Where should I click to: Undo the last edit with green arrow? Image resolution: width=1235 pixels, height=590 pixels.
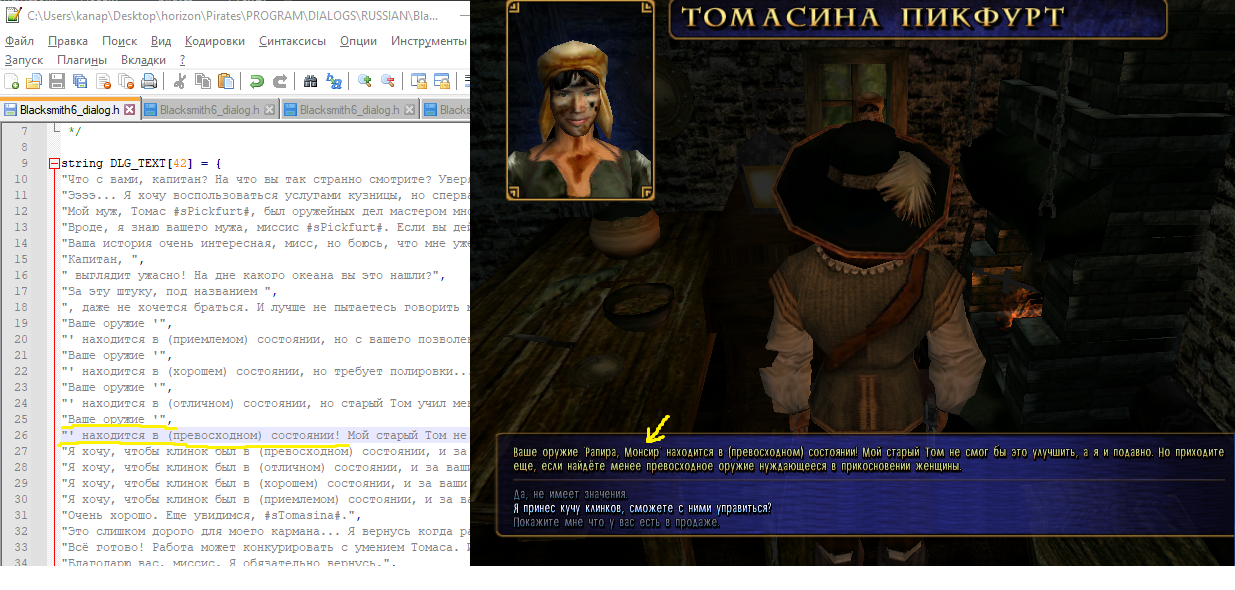click(x=257, y=82)
